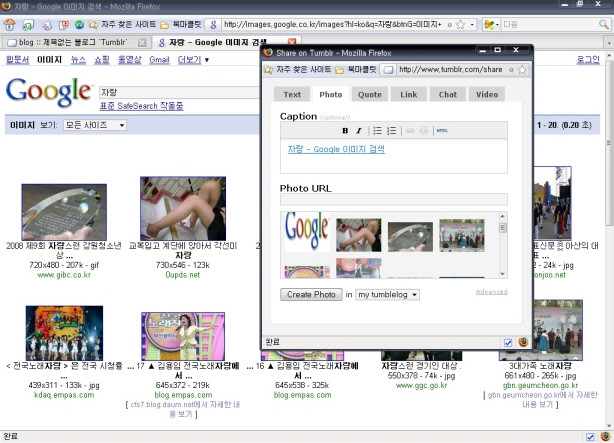Insert numbered list in caption editor
Screen dimensions: 614x443
(x=391, y=131)
